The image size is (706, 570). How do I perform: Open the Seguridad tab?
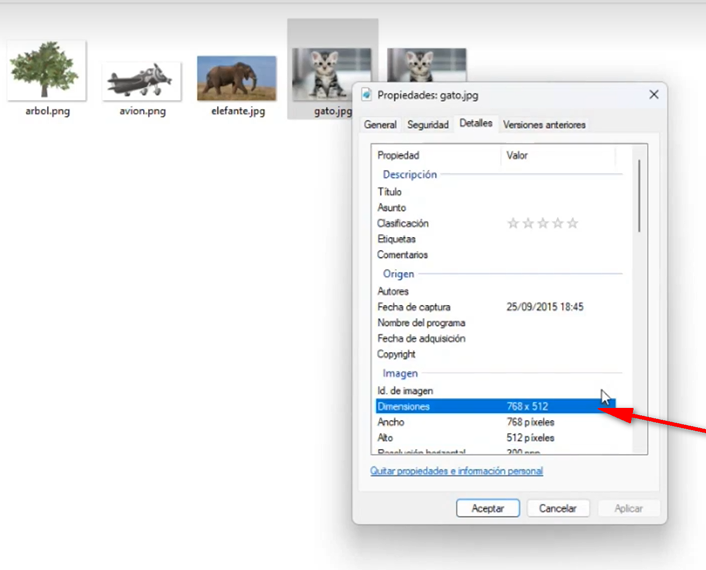point(428,125)
